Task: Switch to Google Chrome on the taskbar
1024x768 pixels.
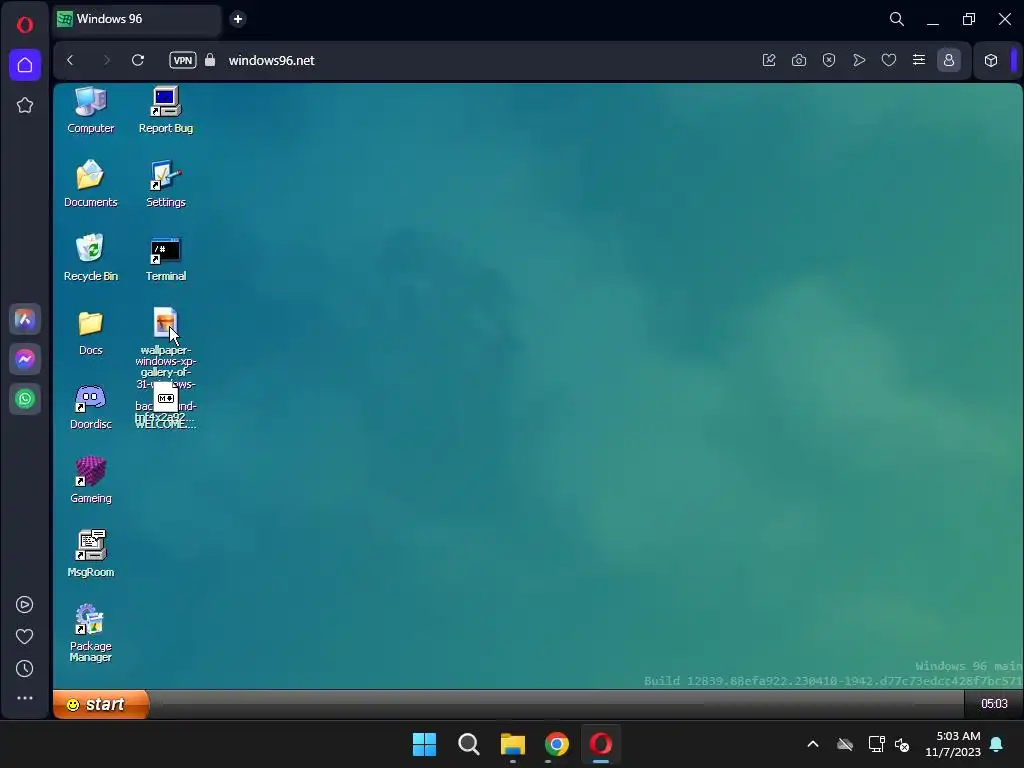Action: [x=557, y=744]
